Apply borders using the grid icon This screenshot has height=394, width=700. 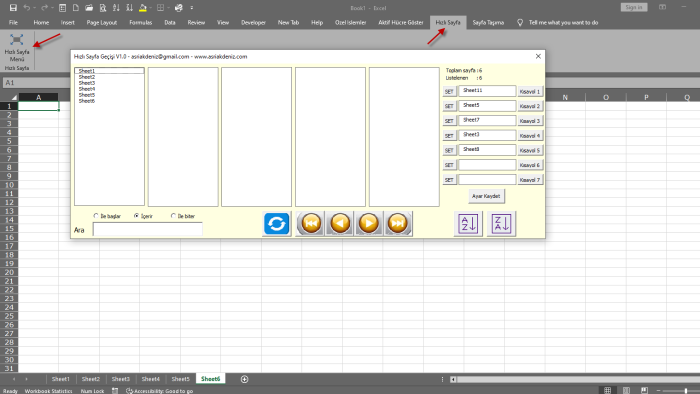(160, 8)
